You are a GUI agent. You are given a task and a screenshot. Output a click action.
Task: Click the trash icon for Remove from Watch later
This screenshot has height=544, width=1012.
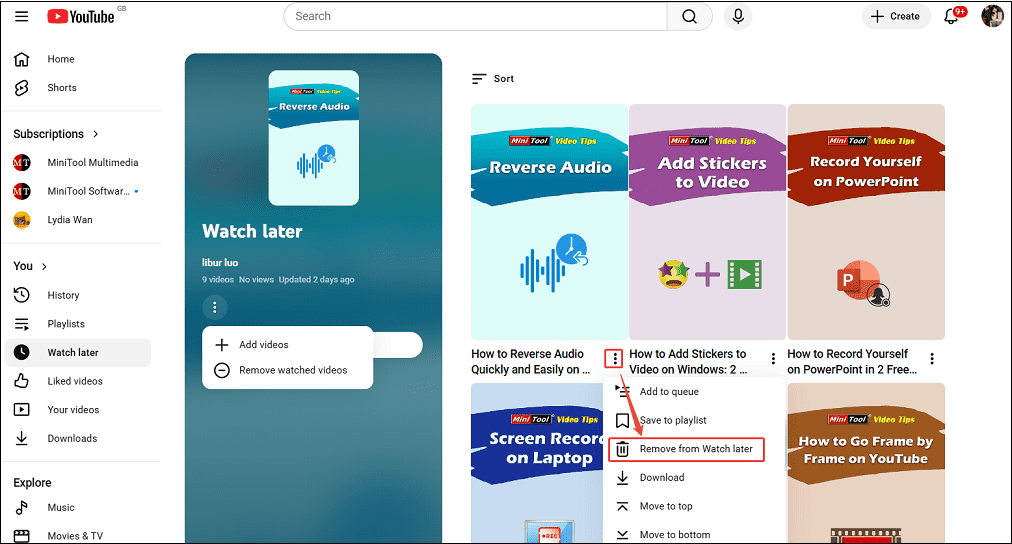click(622, 449)
